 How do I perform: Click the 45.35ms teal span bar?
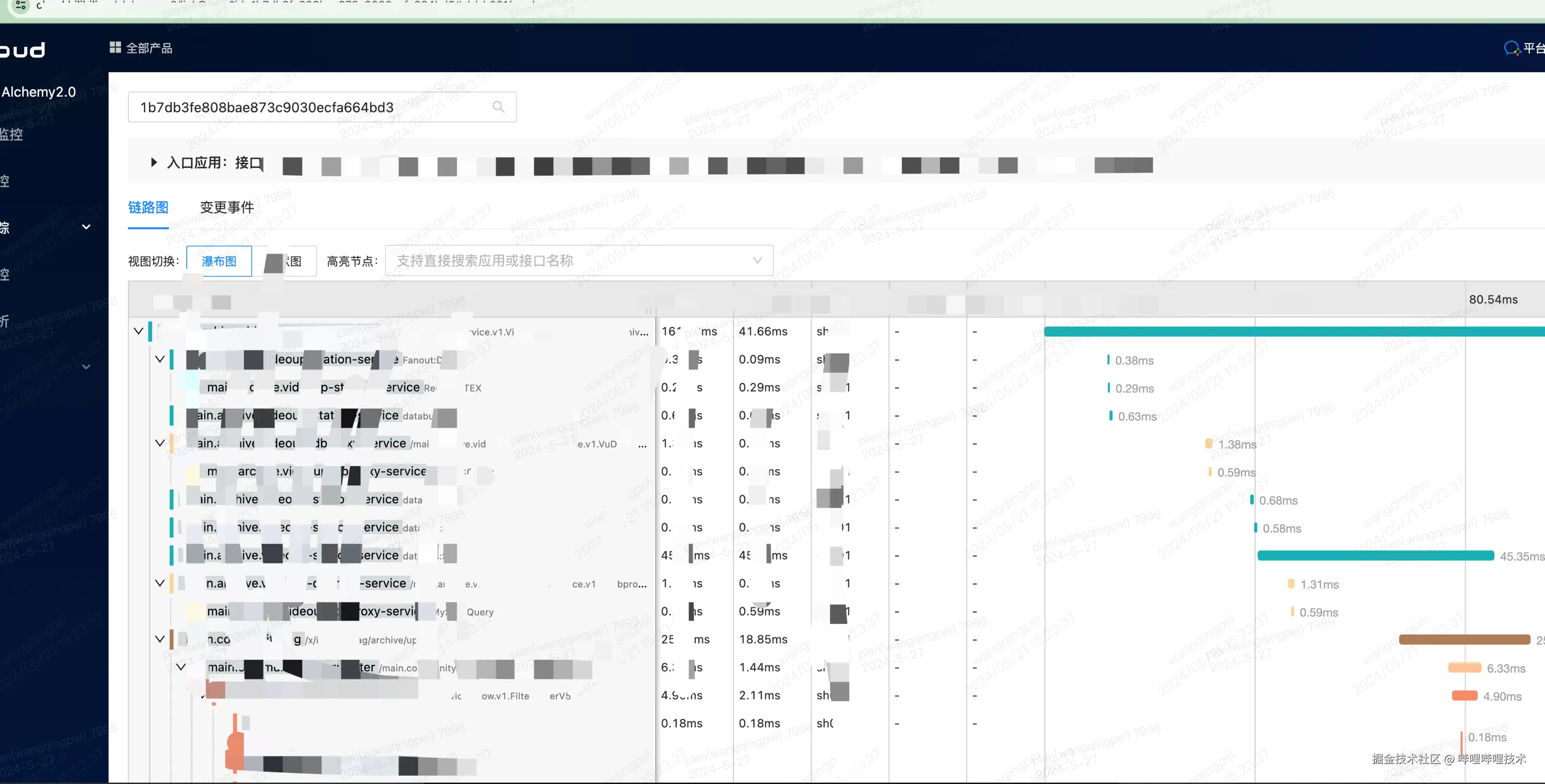[1375, 555]
